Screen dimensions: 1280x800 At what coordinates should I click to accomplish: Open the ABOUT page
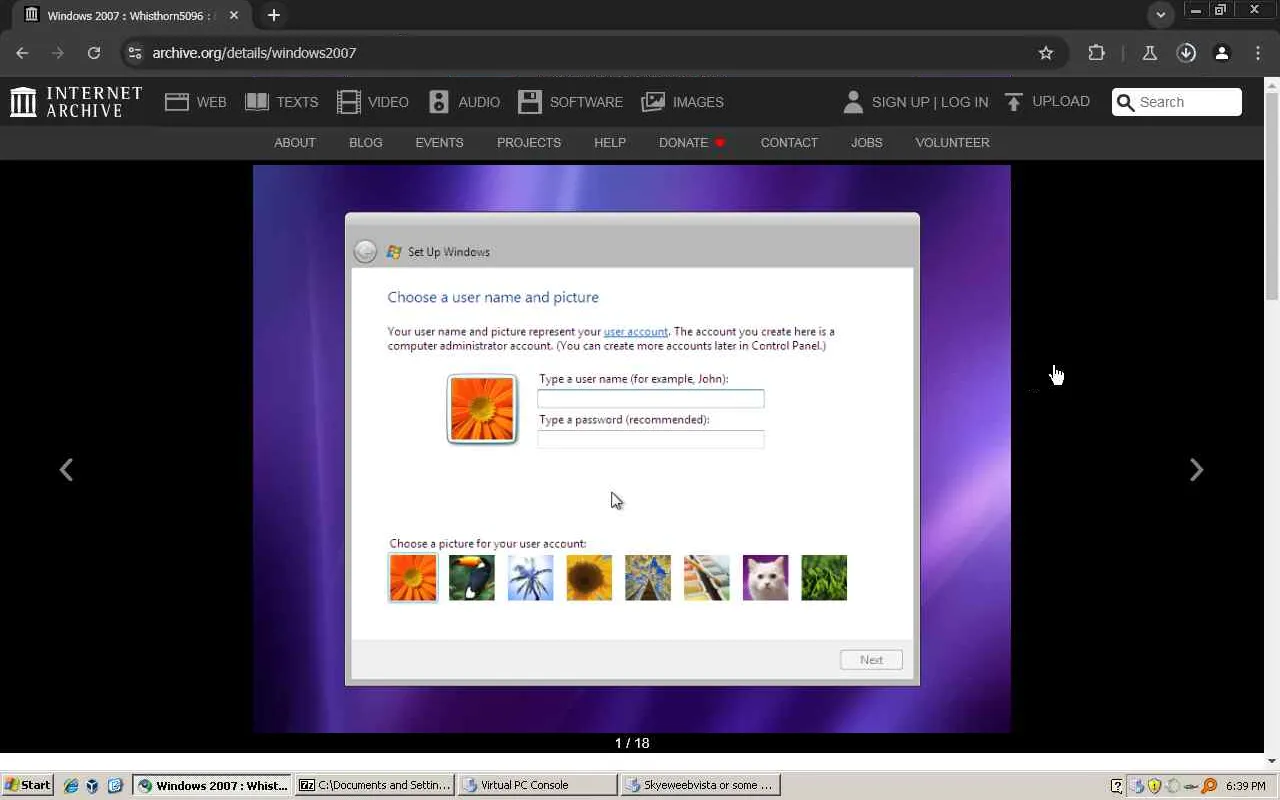(295, 143)
